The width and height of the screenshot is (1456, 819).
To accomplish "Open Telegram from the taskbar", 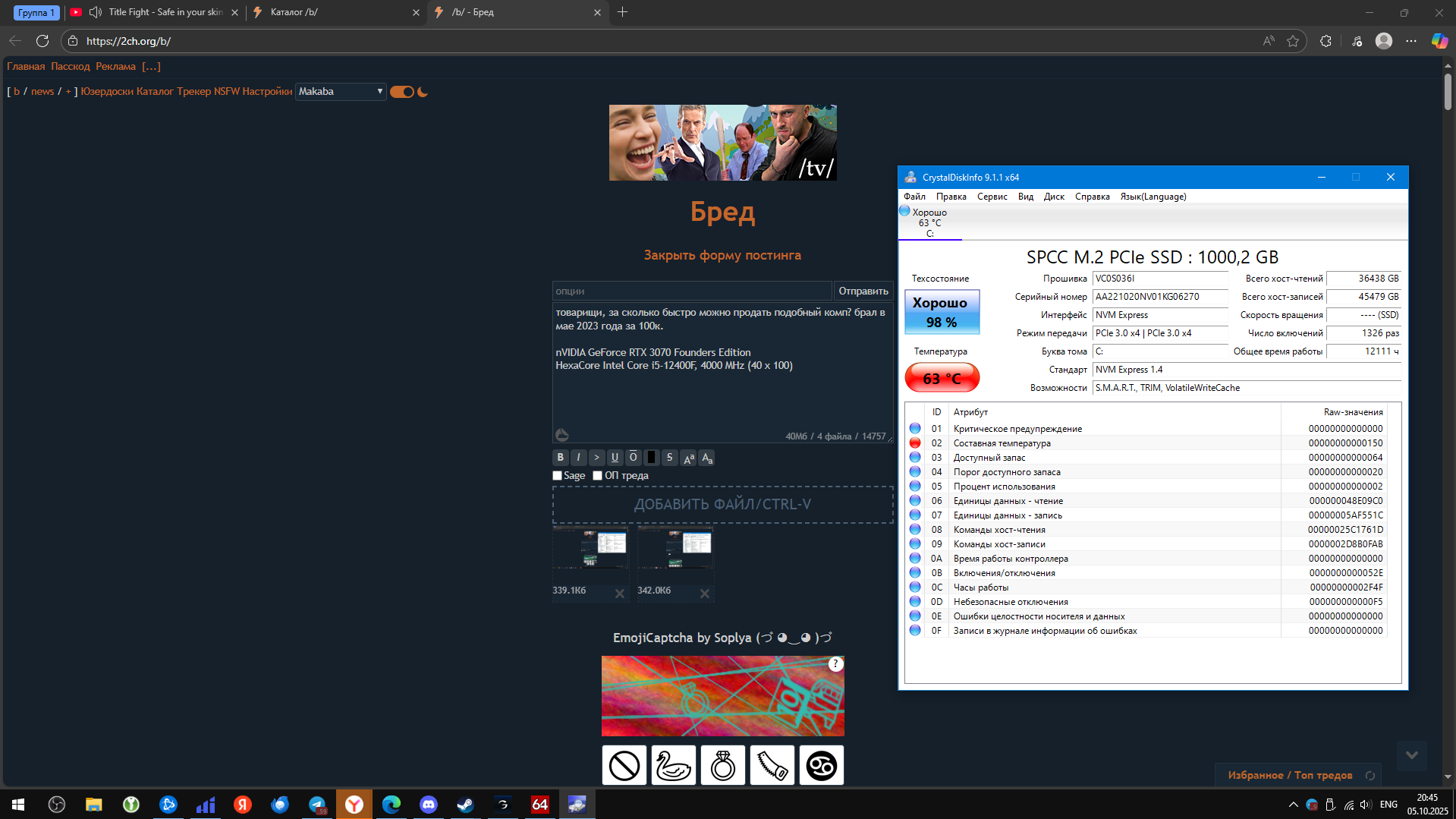I will (x=317, y=805).
